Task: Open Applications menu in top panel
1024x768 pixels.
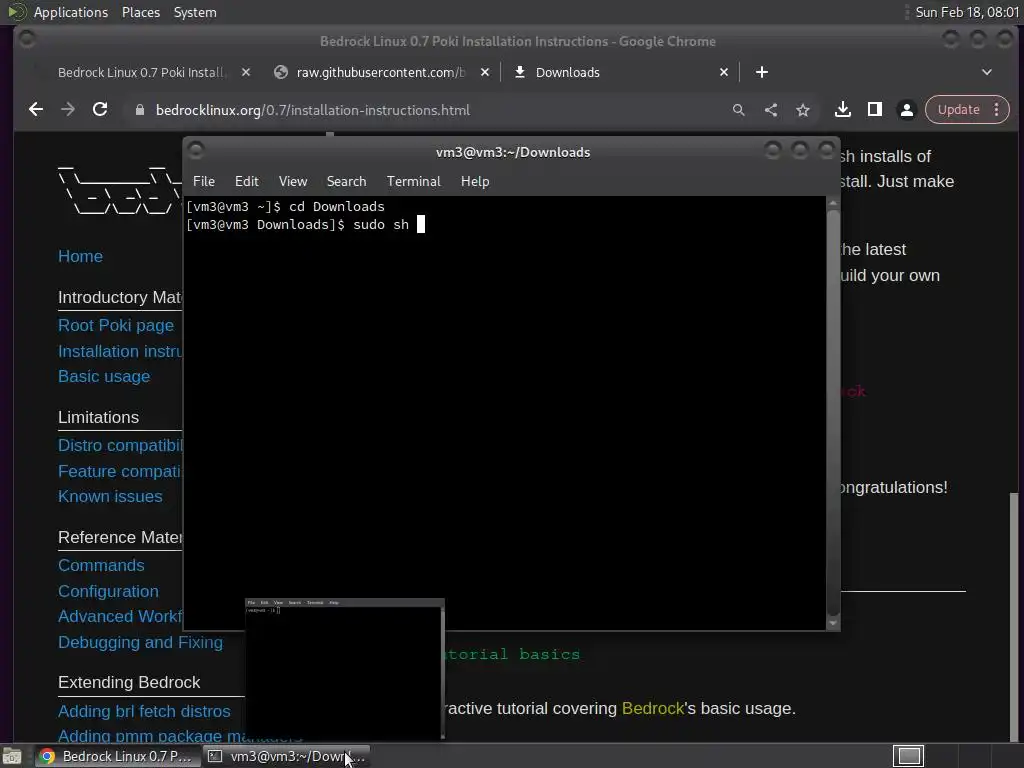Action: click(71, 12)
